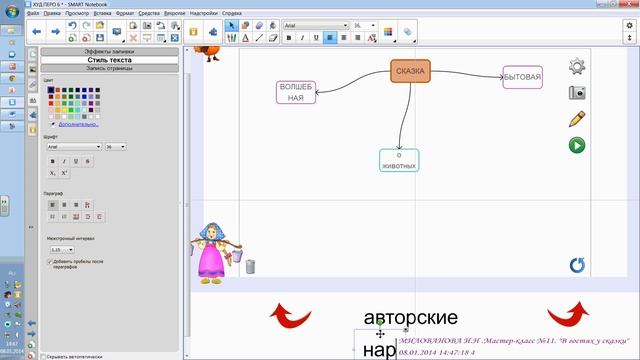Viewport: 640px width, 360px height.
Task: Open a file with the folder icon
Action: tap(100, 25)
